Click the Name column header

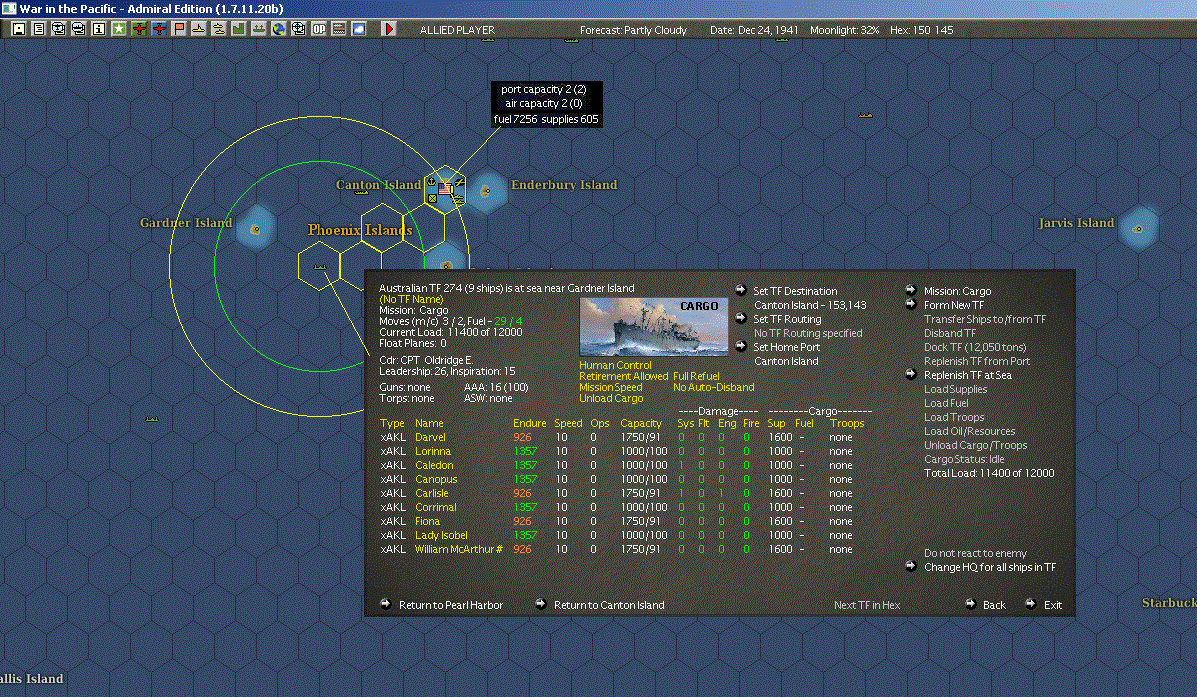pos(428,423)
